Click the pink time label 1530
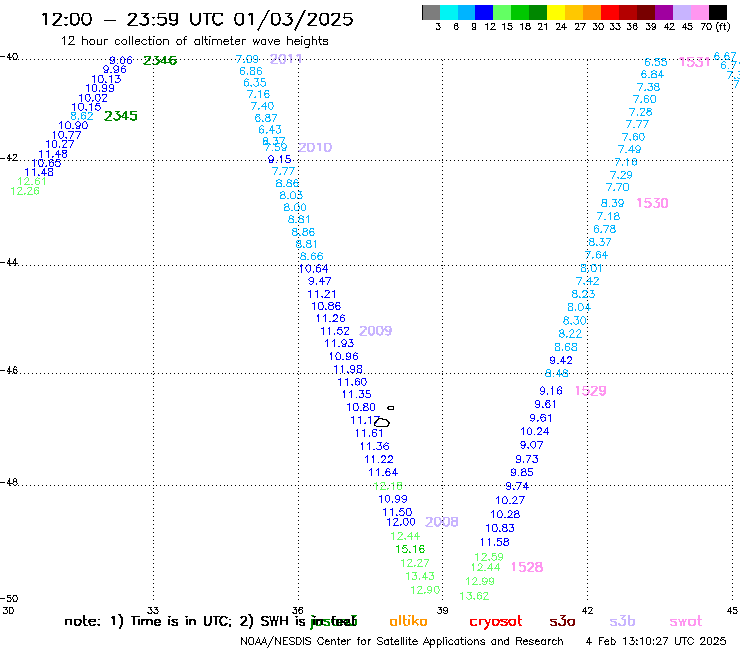The height and width of the screenshot is (650, 740). coord(652,203)
